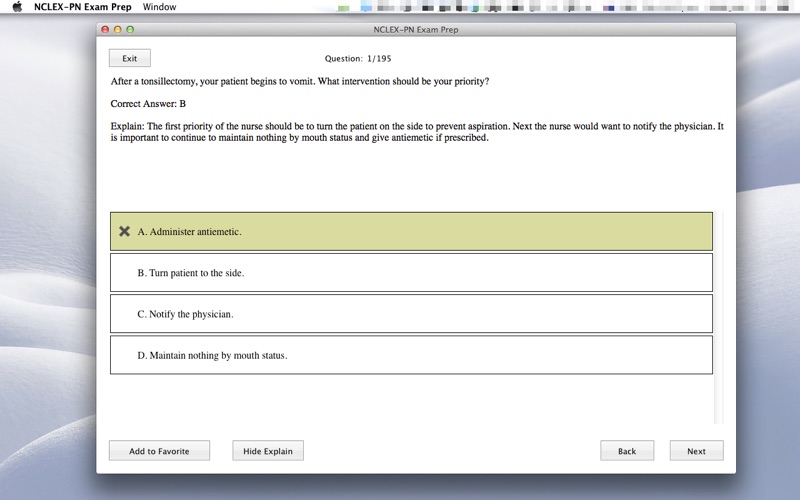Open the NCLEX-PN Exam Prep application menu

point(83,7)
